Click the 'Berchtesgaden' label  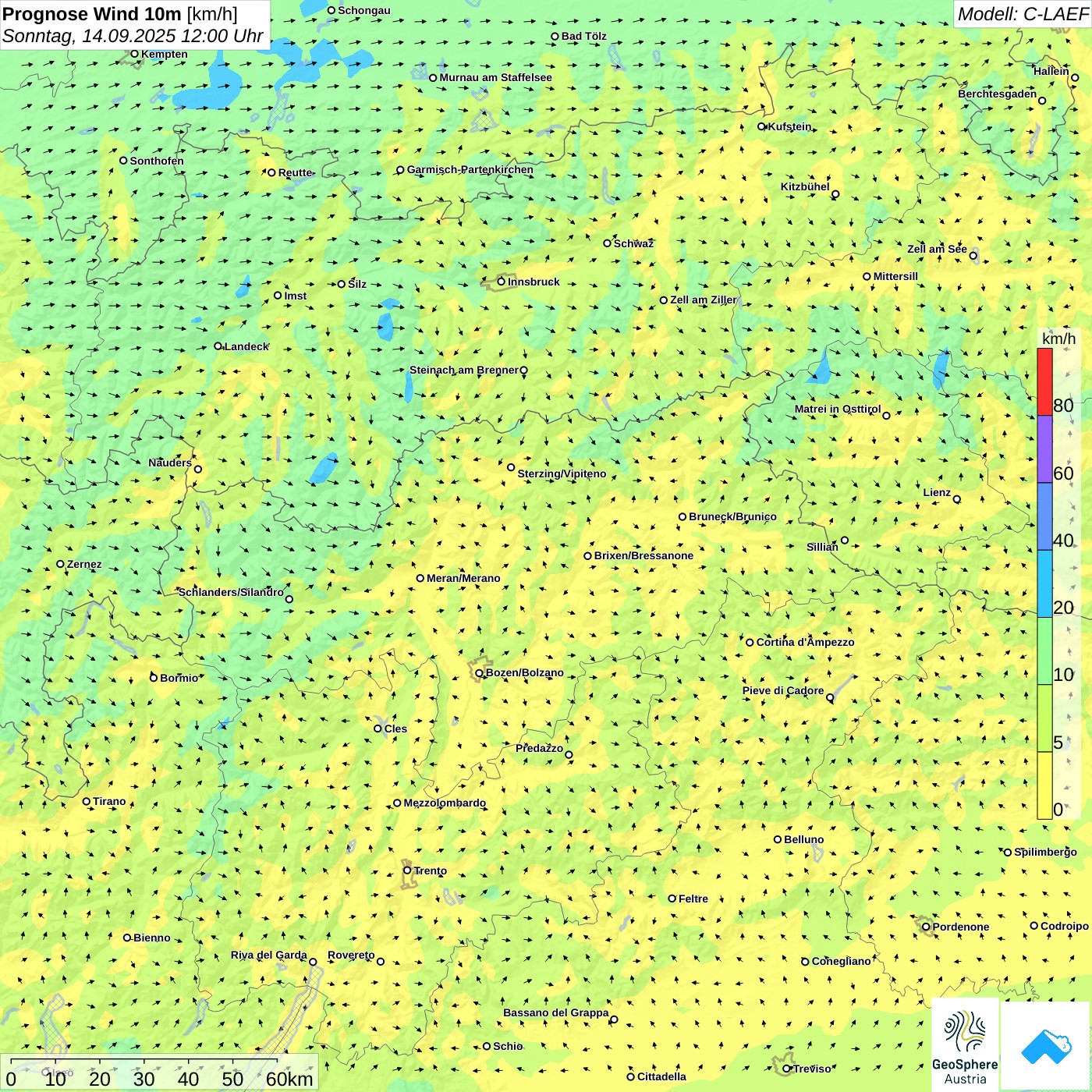pyautogui.click(x=997, y=94)
